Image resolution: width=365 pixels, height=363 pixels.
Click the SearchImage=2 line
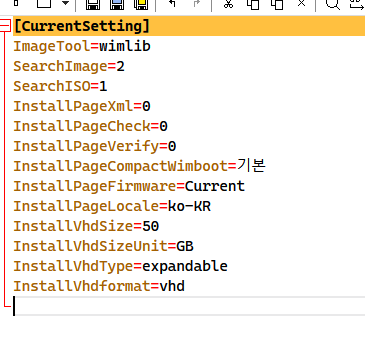(69, 66)
